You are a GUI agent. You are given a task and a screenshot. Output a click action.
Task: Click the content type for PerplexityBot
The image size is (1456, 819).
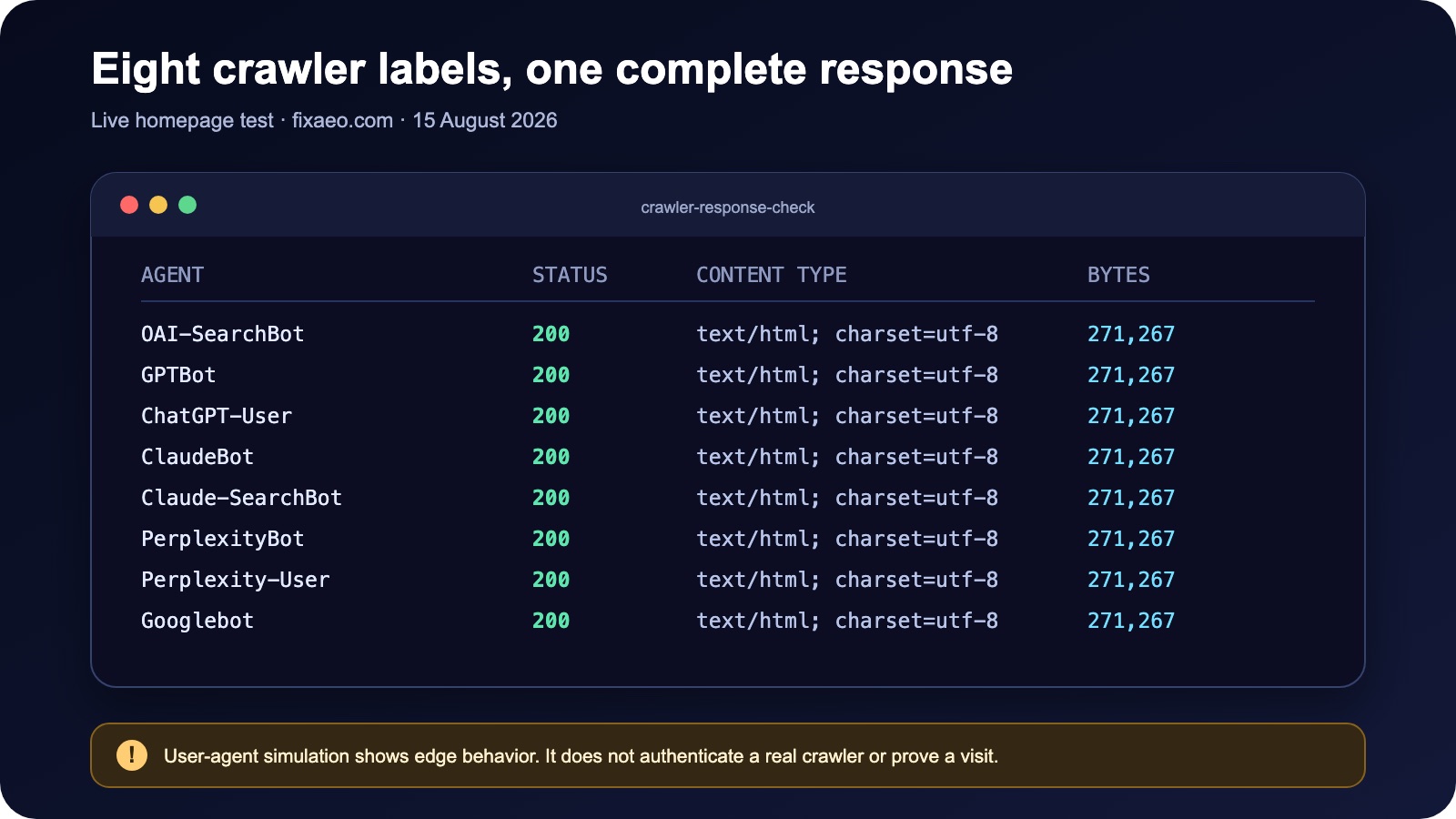coord(847,539)
